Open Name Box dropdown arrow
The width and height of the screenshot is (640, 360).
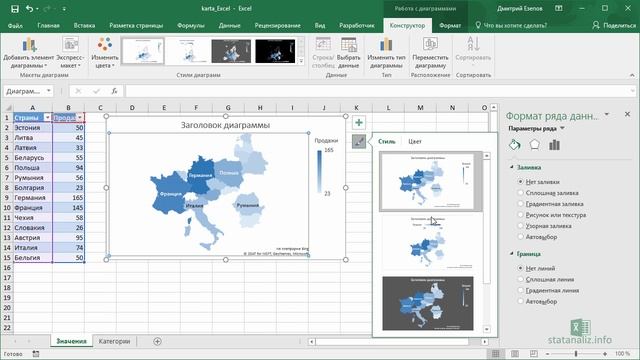49,91
